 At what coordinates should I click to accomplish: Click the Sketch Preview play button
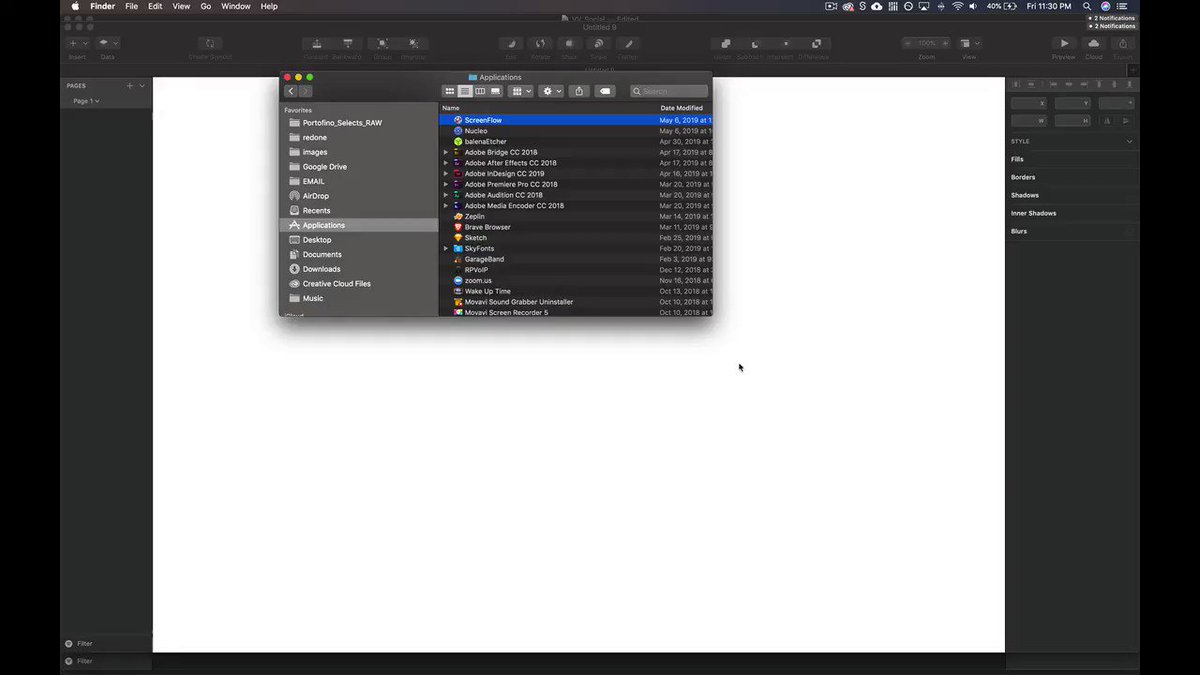point(1064,44)
